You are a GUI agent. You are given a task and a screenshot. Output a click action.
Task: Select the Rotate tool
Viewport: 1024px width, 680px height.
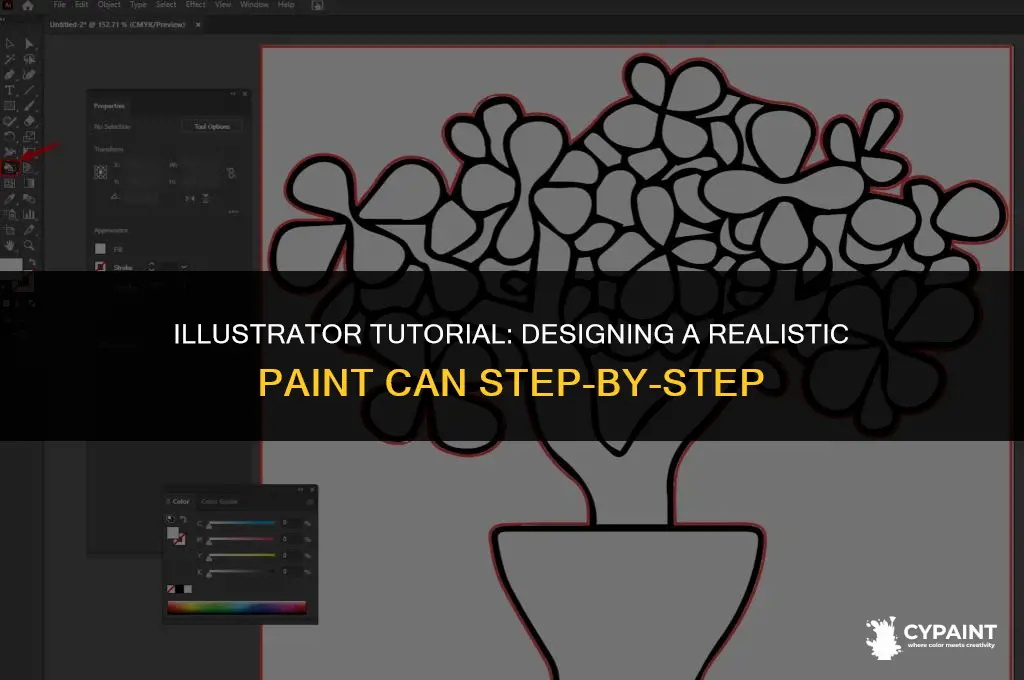10,137
